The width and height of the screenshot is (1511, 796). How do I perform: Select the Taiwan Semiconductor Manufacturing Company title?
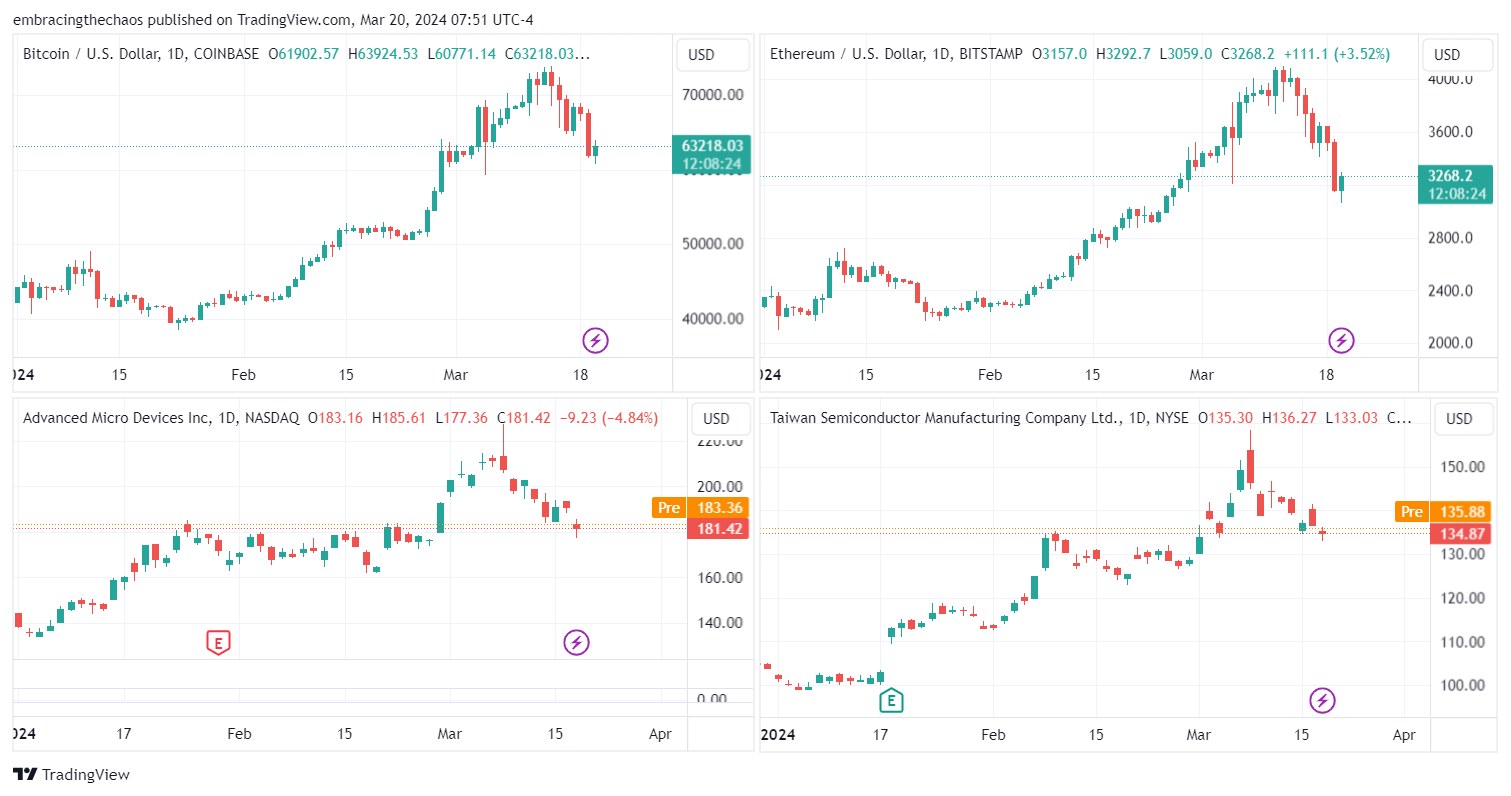coord(945,418)
